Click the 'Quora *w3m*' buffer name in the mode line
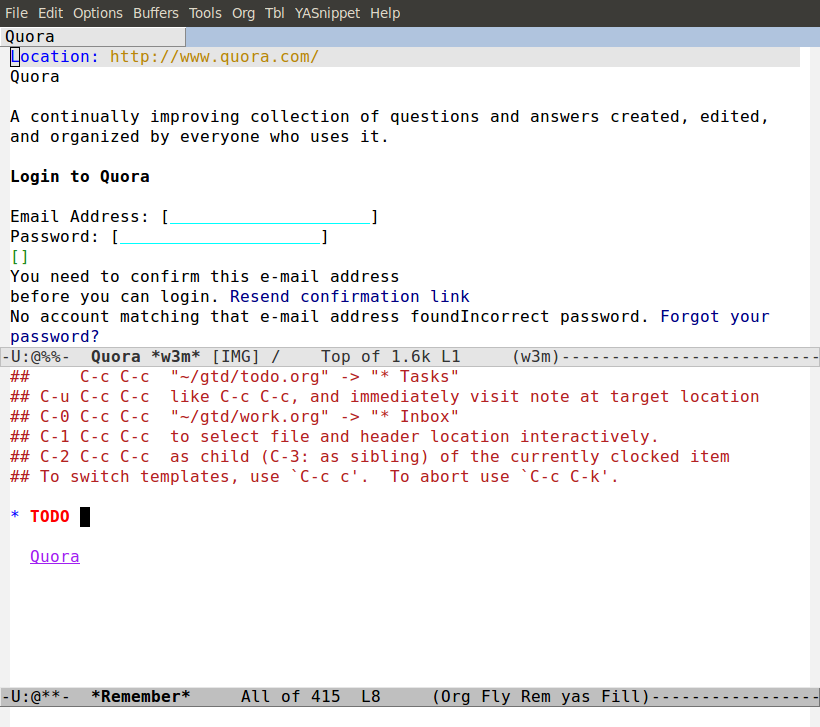The height and width of the screenshot is (727, 820). [145, 357]
